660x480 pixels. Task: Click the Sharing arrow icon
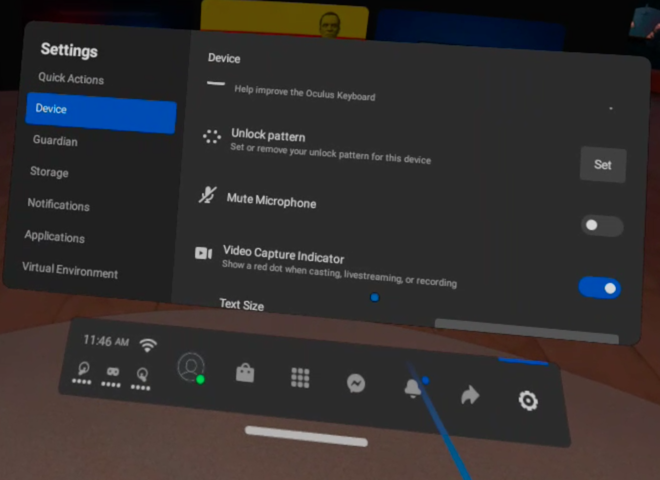coord(469,395)
